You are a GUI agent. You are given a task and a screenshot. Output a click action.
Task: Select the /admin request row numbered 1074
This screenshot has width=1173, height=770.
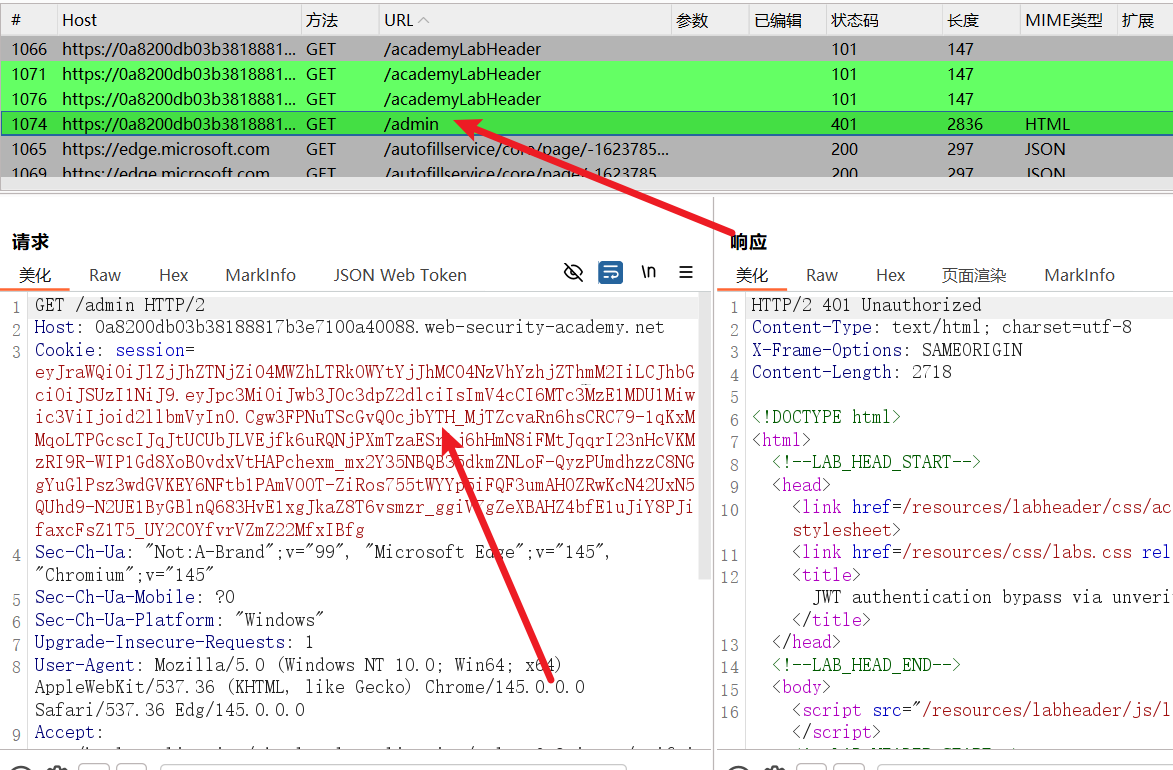[410, 124]
